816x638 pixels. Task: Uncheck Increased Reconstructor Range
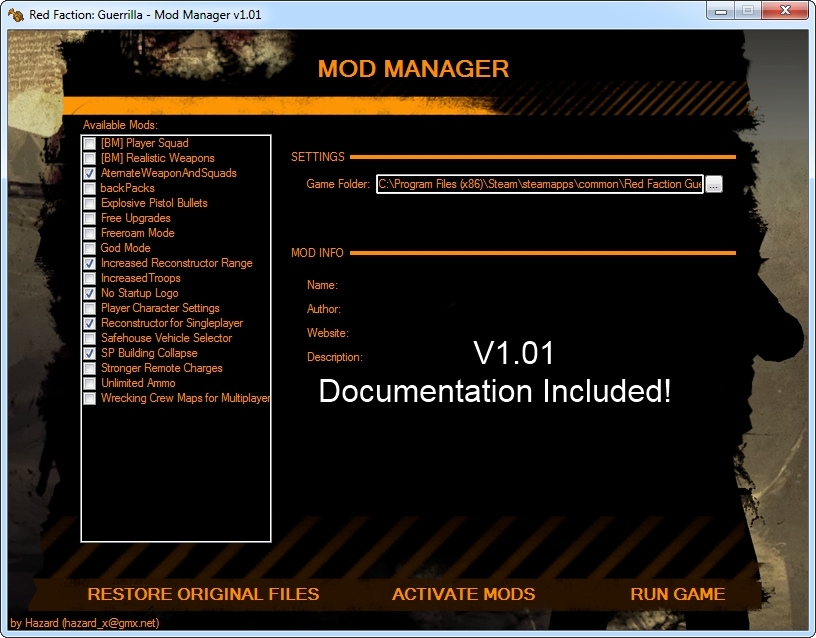tap(90, 263)
